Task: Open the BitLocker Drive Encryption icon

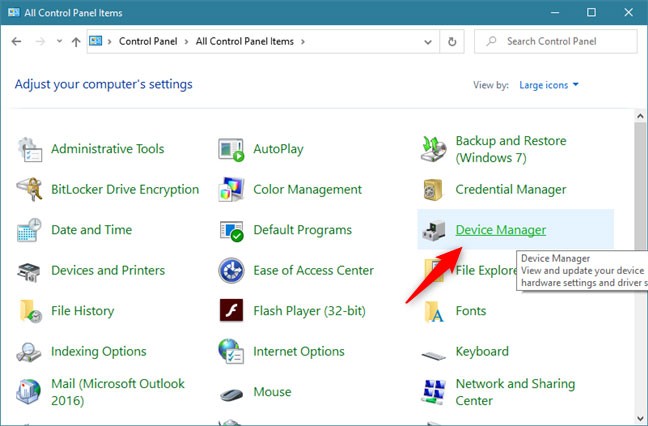Action: pos(30,190)
